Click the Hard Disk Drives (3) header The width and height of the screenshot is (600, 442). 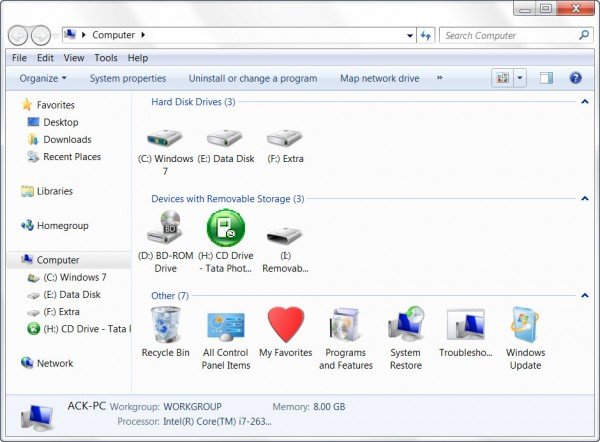(193, 102)
